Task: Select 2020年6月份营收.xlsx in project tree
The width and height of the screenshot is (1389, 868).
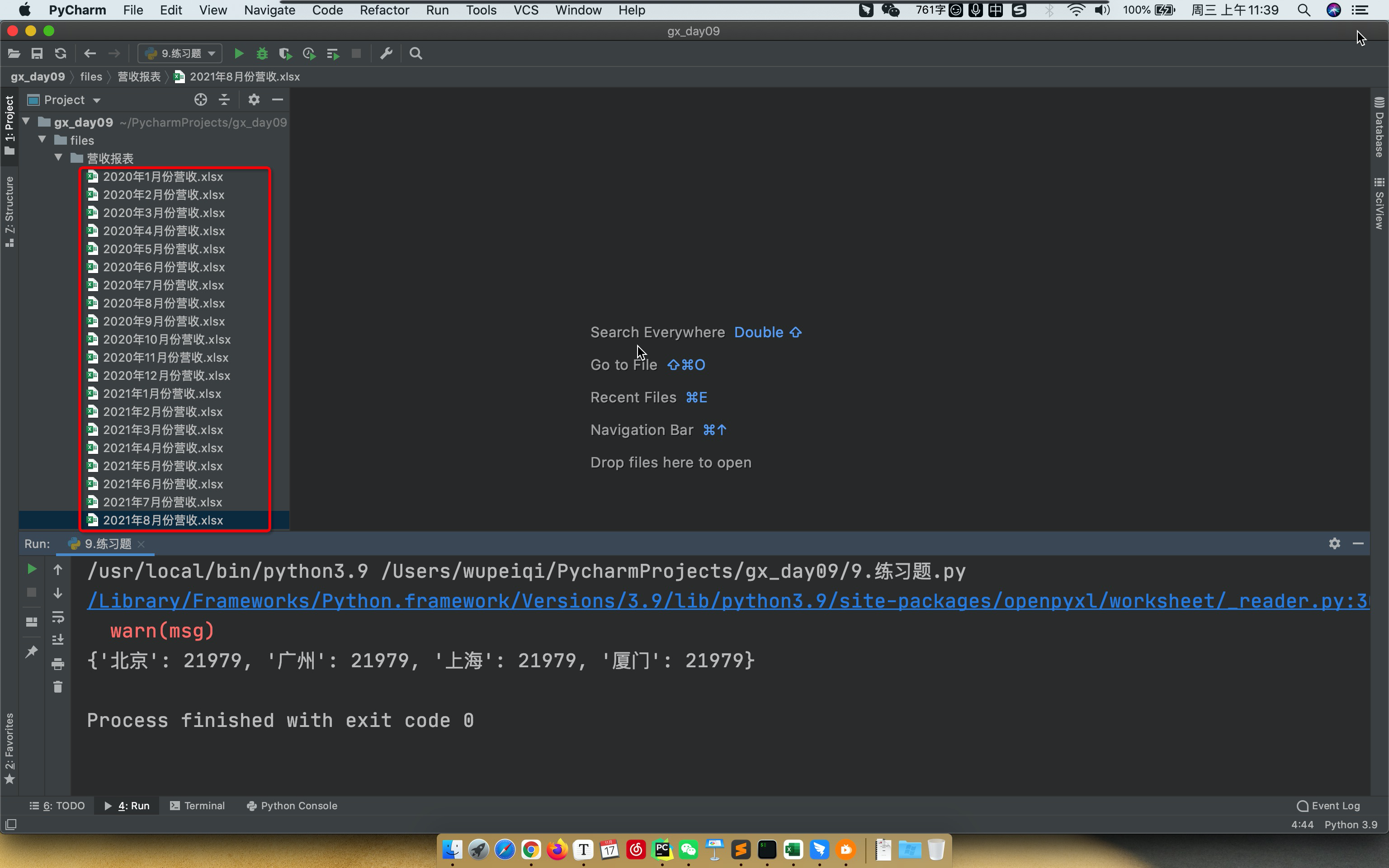Action: click(164, 267)
